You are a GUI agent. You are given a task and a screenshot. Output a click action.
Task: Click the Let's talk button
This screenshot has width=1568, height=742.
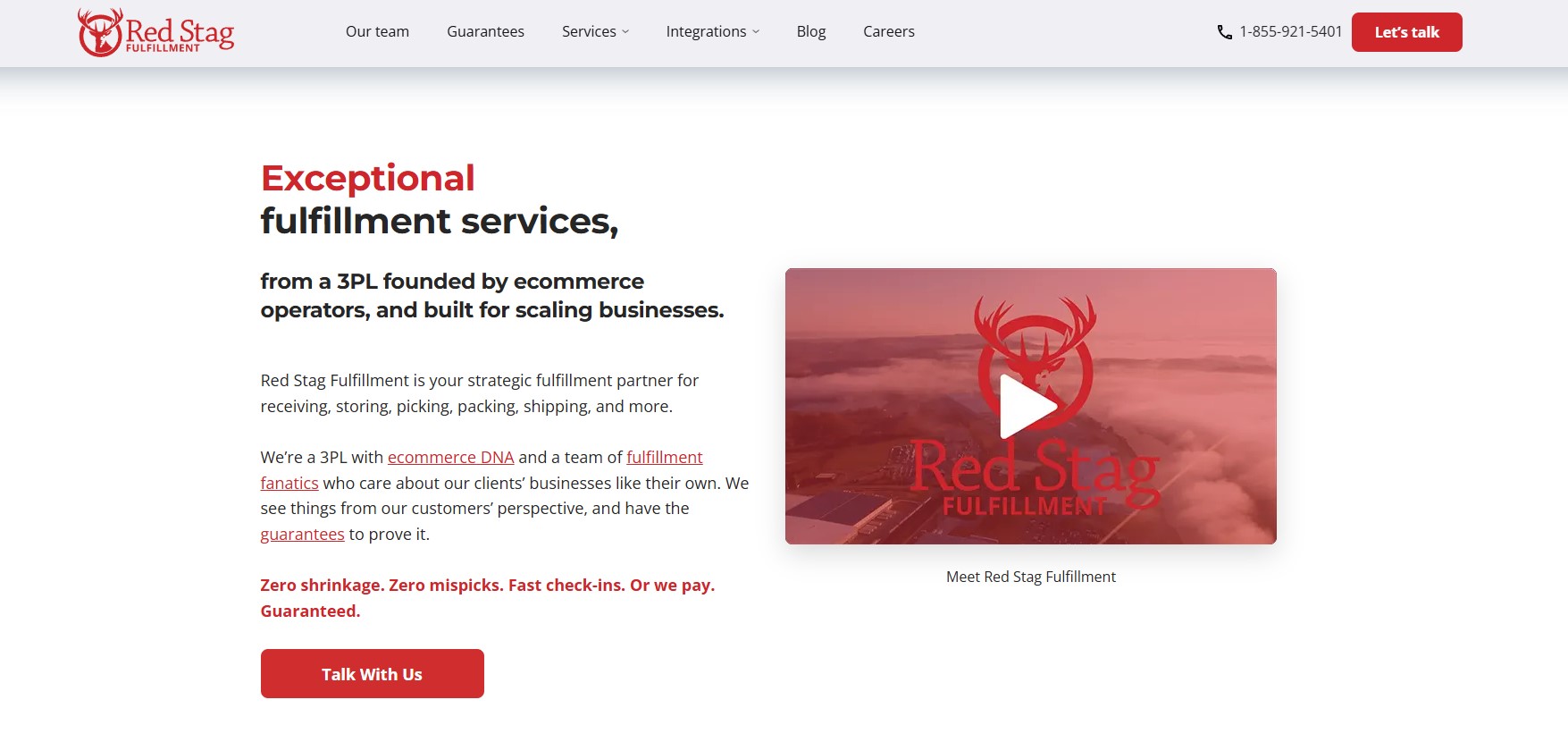click(1406, 32)
